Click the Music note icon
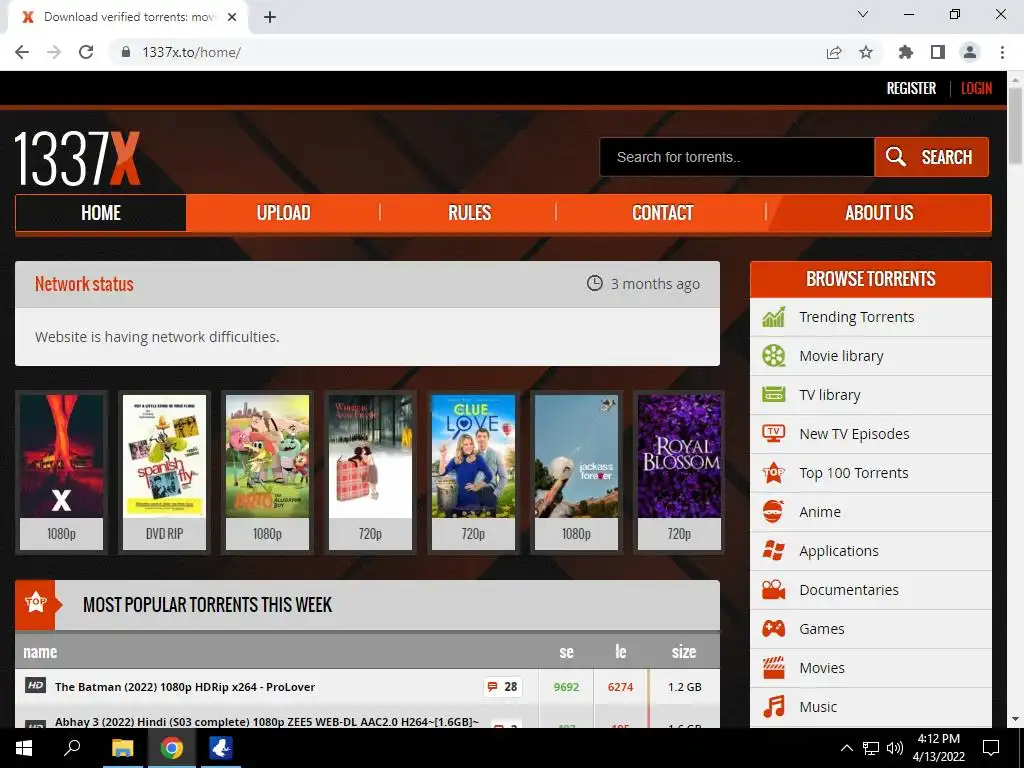Image resolution: width=1024 pixels, height=768 pixels. (x=773, y=707)
